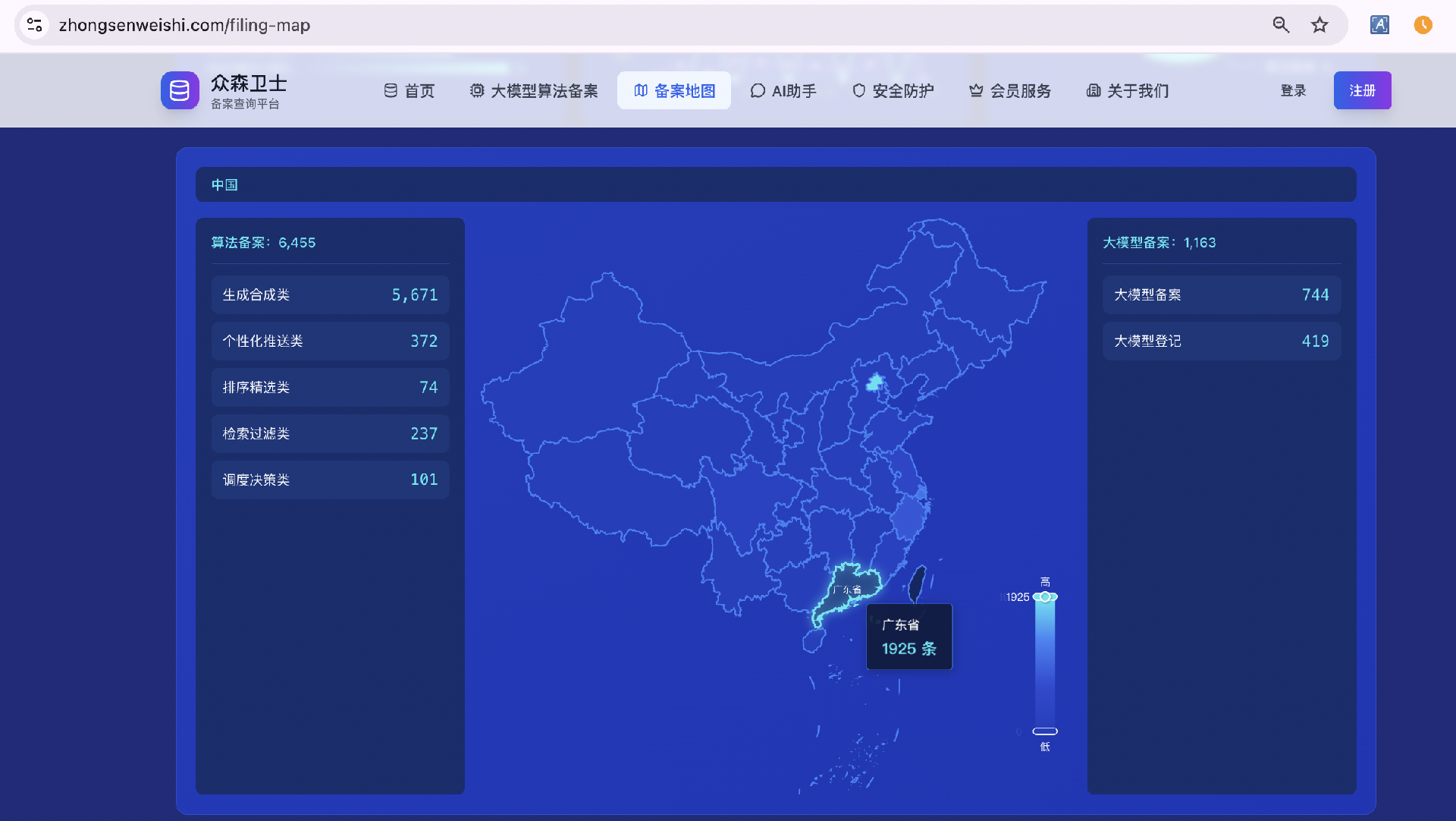
Task: Open 会员服务 crown menu item
Action: tap(1009, 91)
